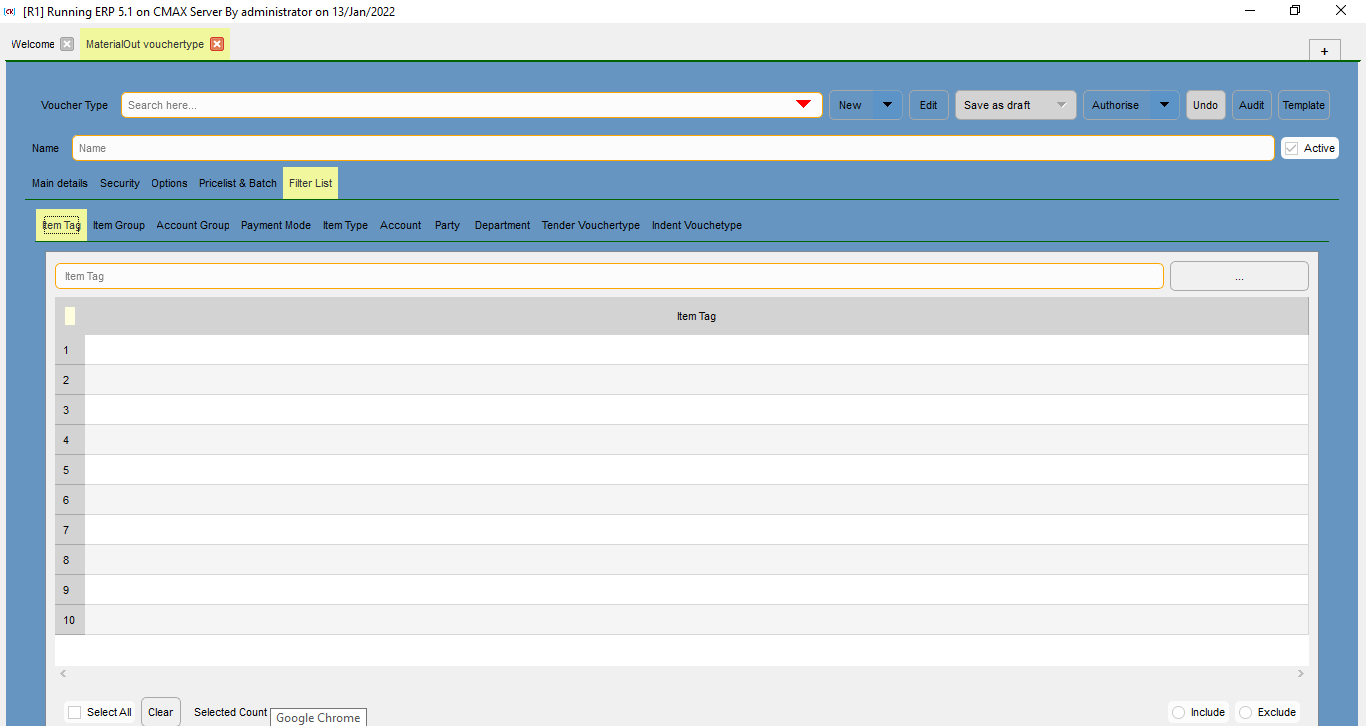Screen dimensions: 1366x726
Task: Click the Name input field
Action: tap(673, 148)
